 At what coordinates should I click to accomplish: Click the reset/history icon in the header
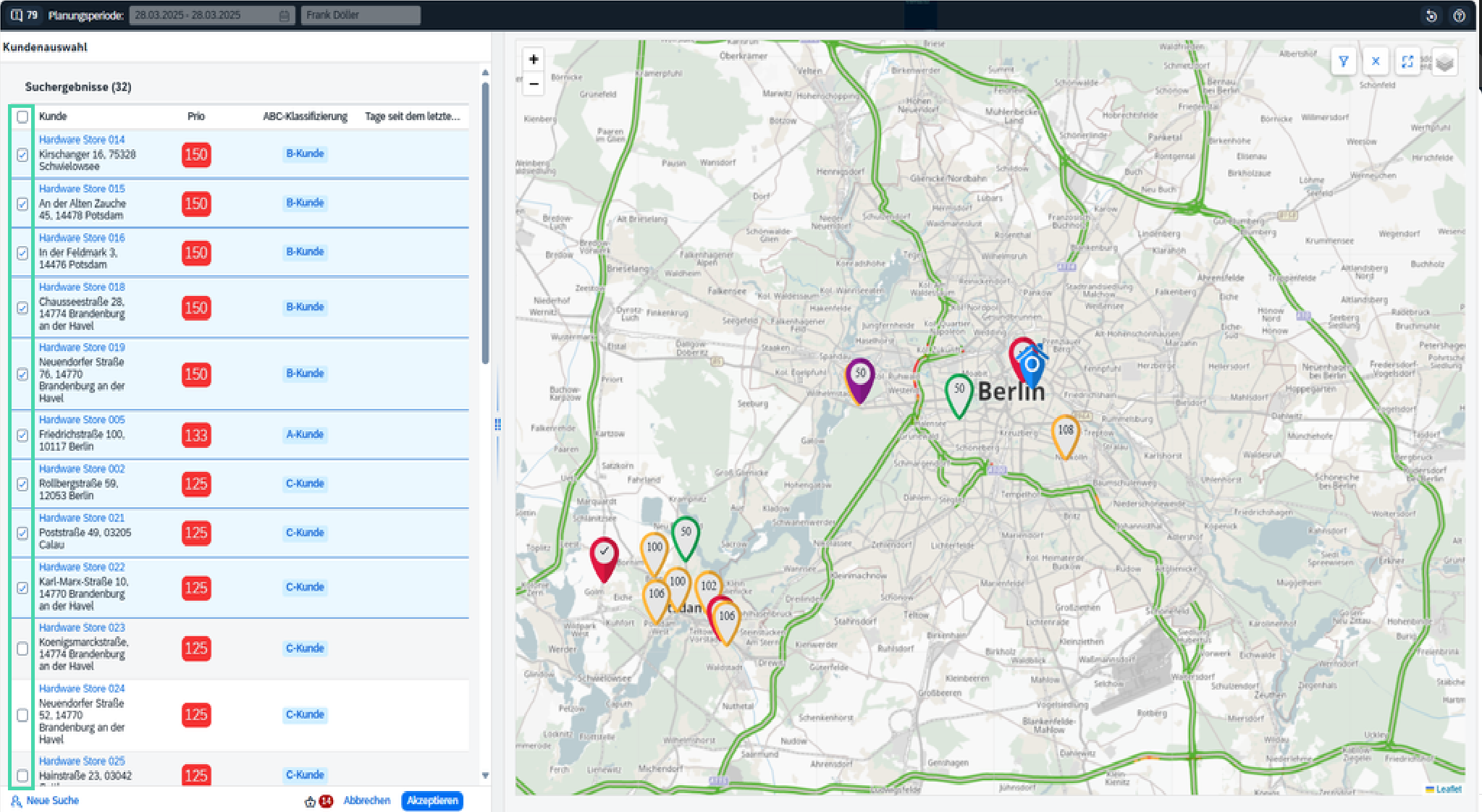click(x=1431, y=15)
